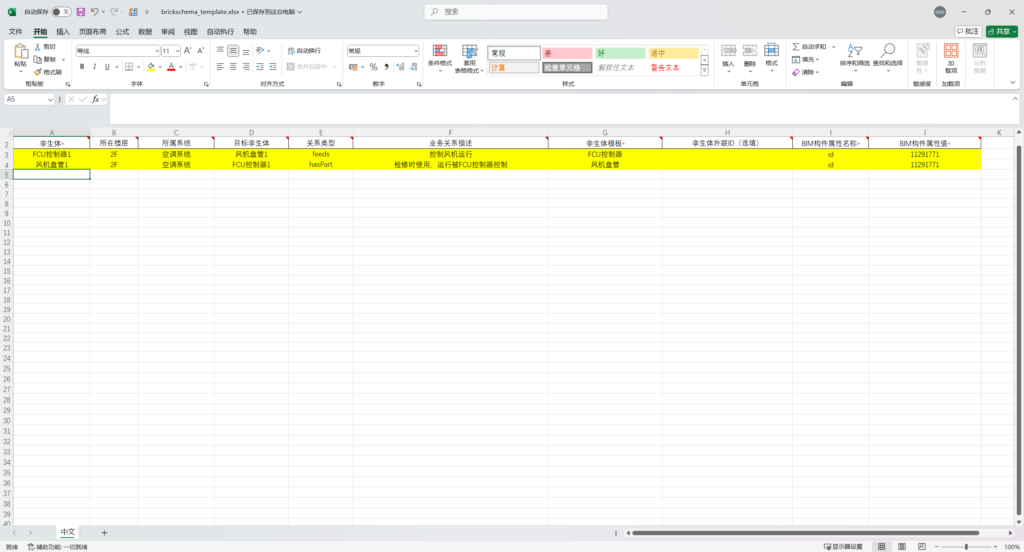Viewport: 1024px width, 552px height.
Task: Expand the font name dropdown
Action: [157, 51]
